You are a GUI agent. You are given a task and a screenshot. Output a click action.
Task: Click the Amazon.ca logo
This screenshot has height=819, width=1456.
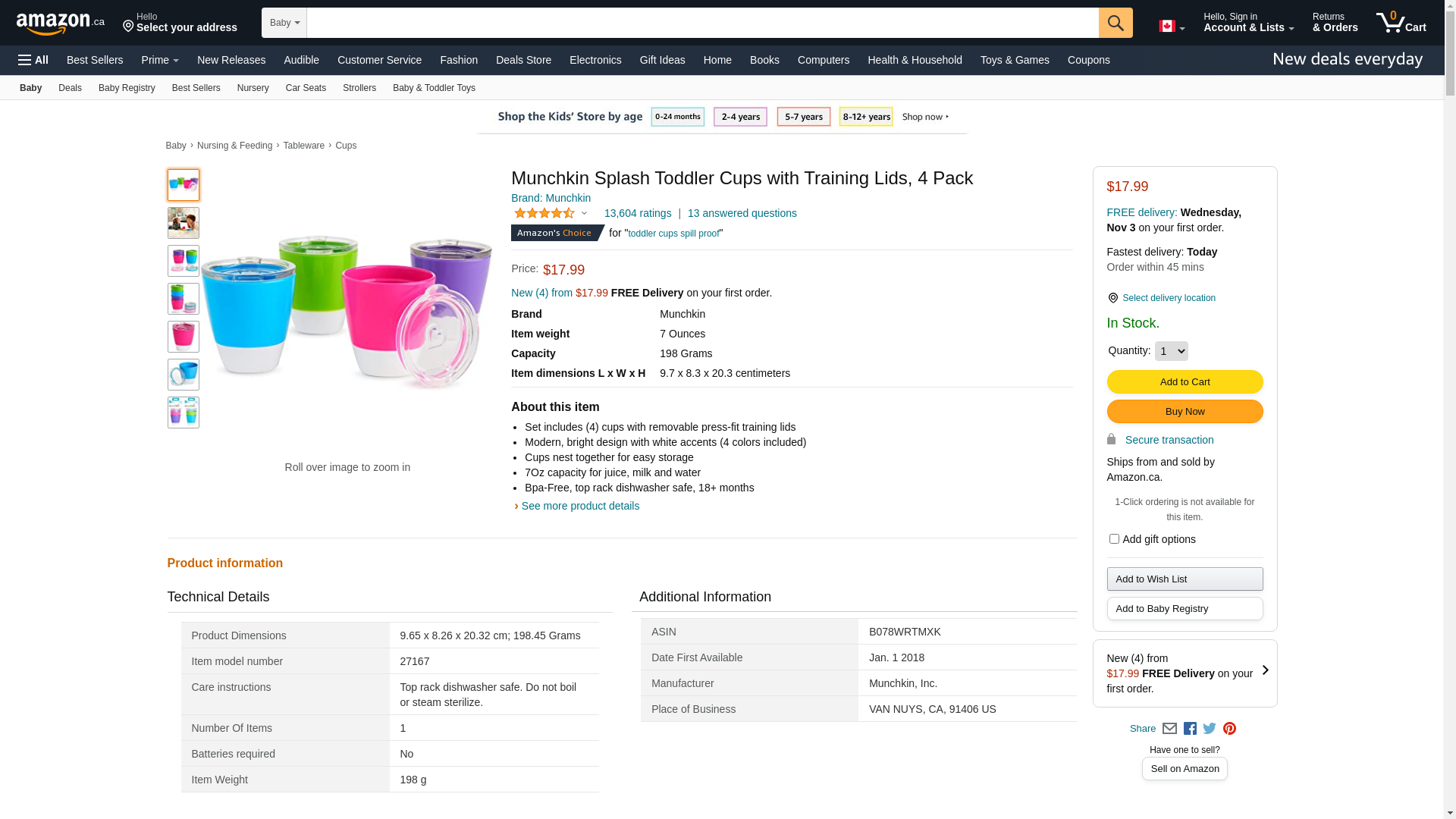pos(60,24)
